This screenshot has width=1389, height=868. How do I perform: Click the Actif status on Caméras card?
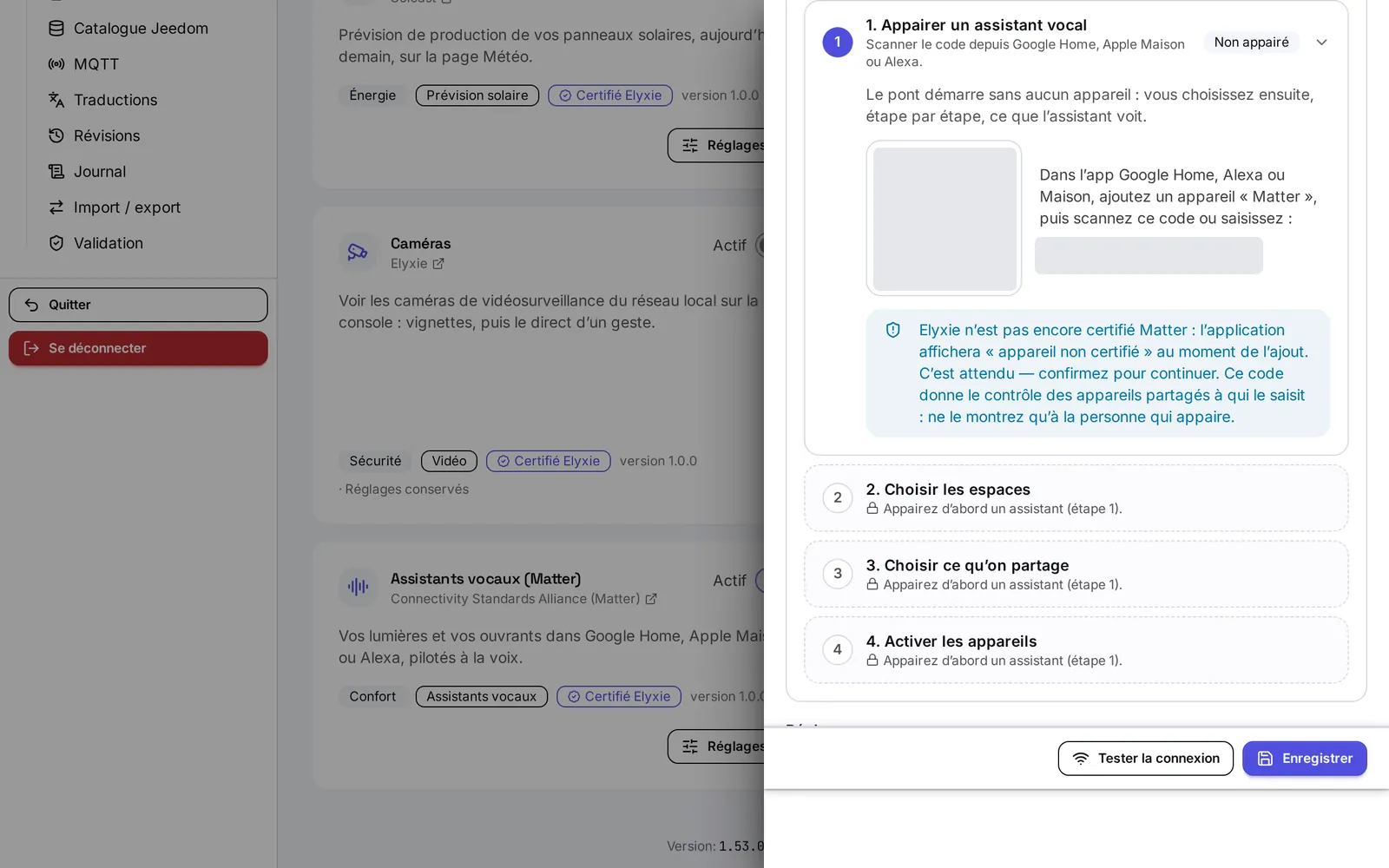[x=729, y=246]
